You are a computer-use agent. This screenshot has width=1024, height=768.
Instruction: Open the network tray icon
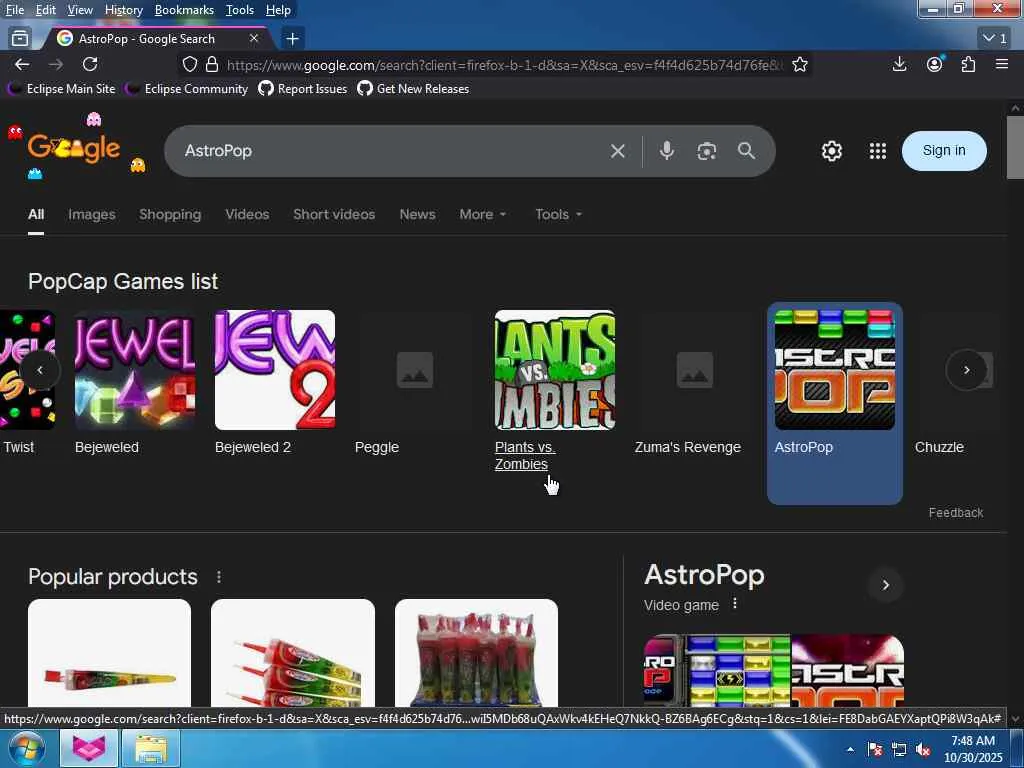tap(899, 750)
